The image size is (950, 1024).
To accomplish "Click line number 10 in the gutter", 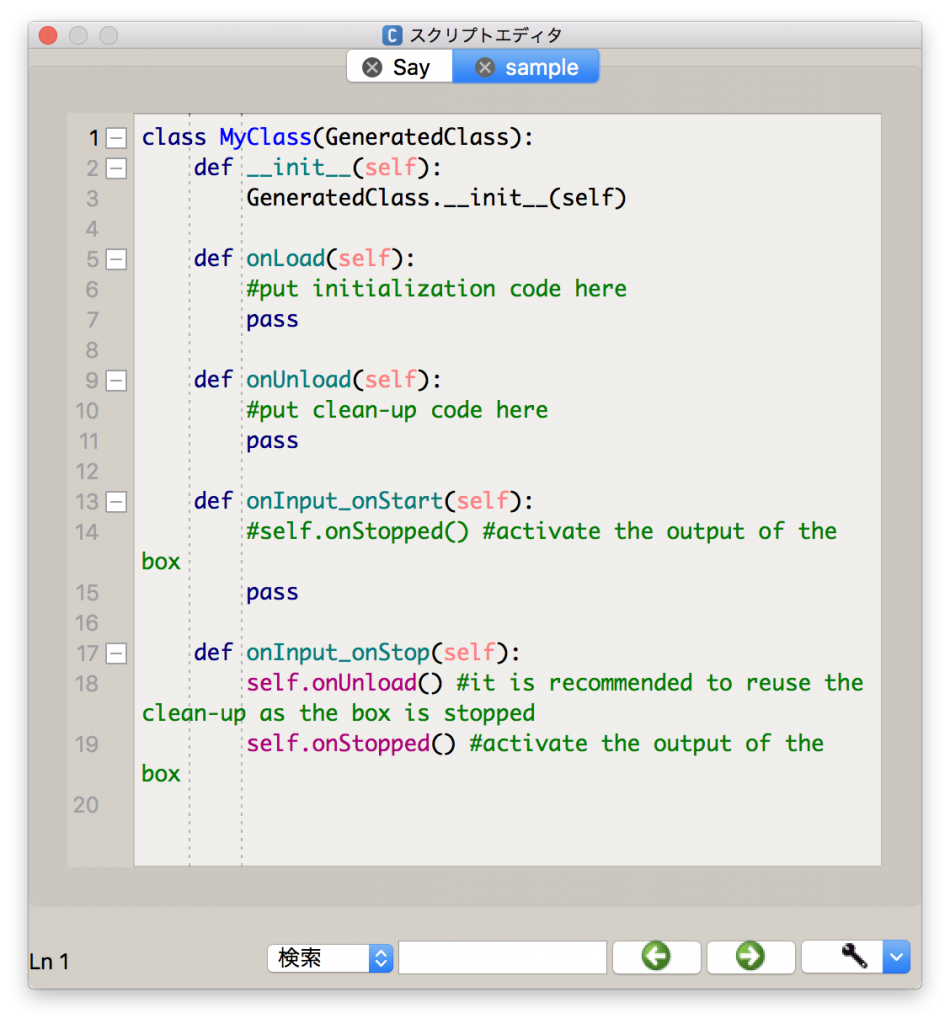I will pyautogui.click(x=87, y=410).
